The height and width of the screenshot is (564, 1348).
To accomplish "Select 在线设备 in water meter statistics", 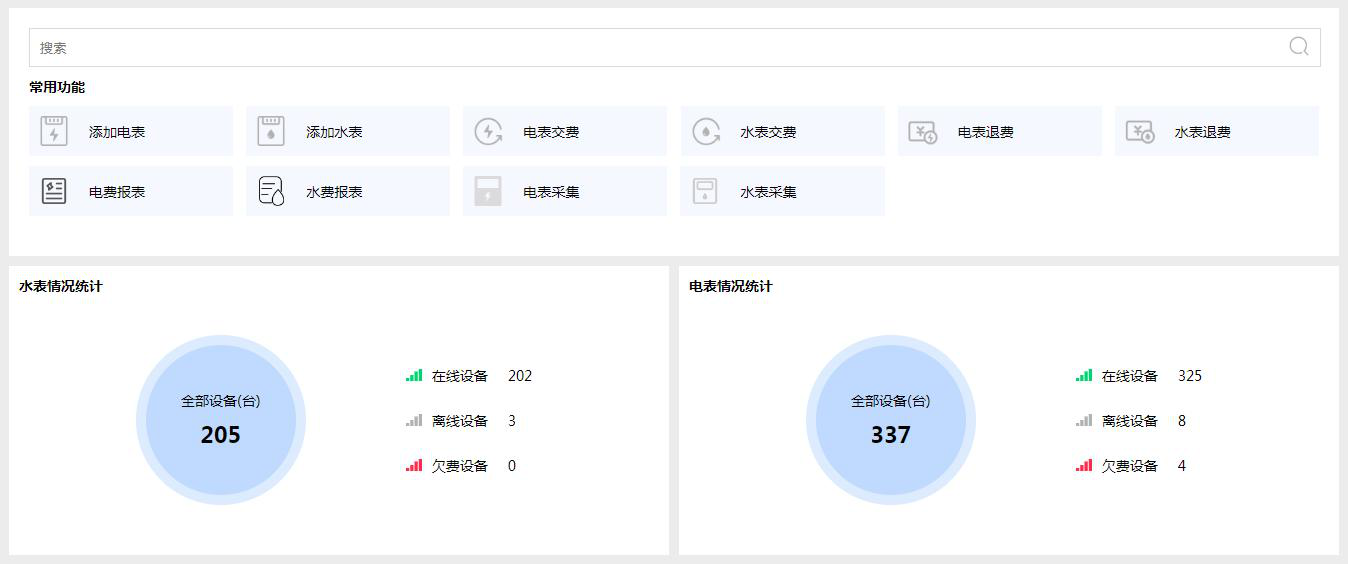I will point(460,376).
